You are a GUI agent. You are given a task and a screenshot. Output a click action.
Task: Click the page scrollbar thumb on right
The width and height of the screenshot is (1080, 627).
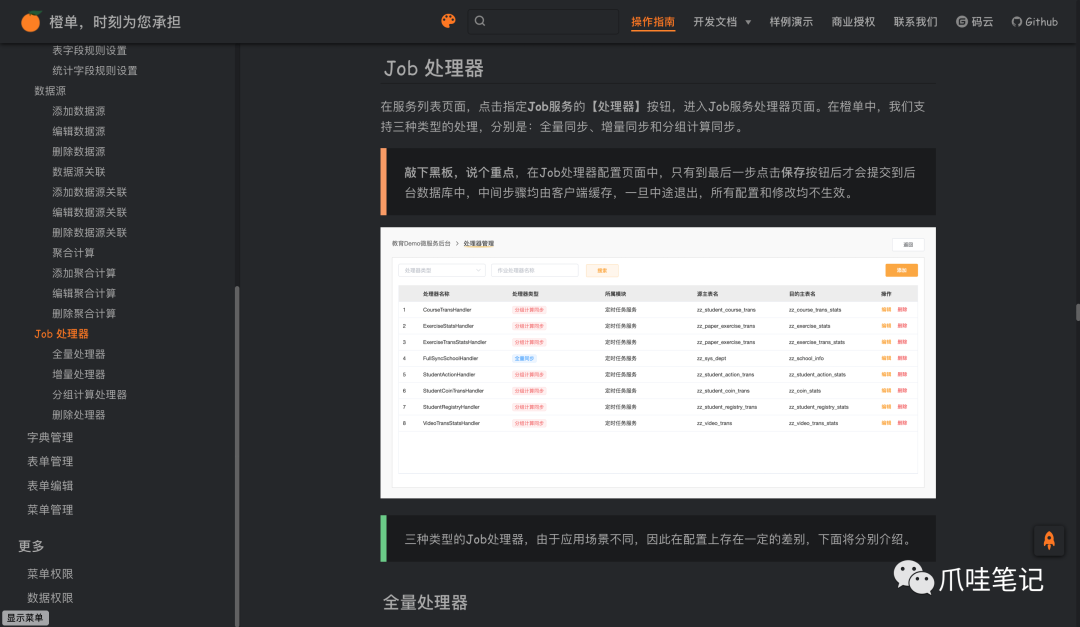pyautogui.click(x=1077, y=312)
